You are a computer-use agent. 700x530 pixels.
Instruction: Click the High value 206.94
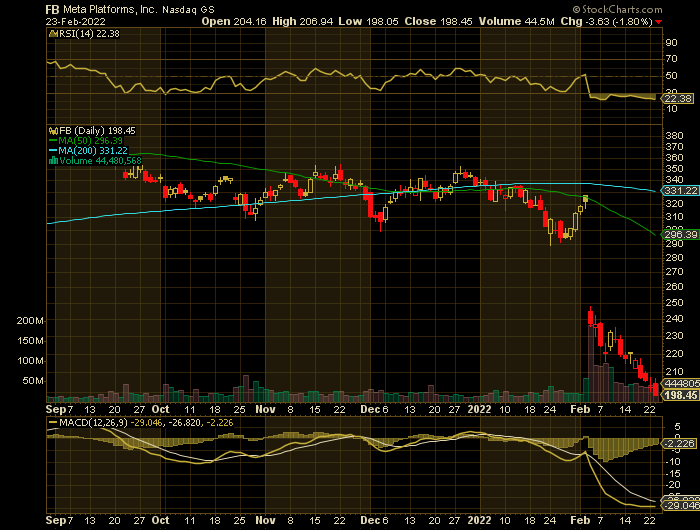(x=316, y=21)
